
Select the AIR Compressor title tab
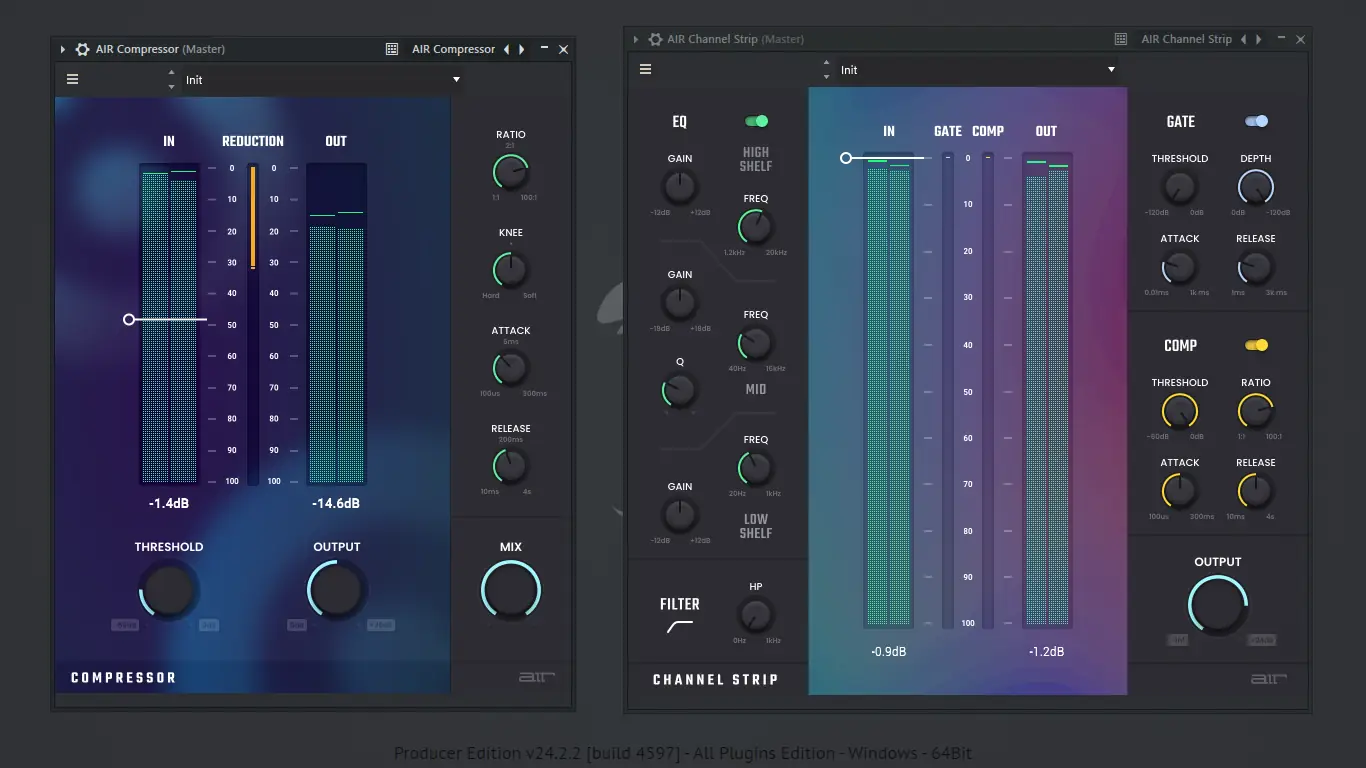453,48
